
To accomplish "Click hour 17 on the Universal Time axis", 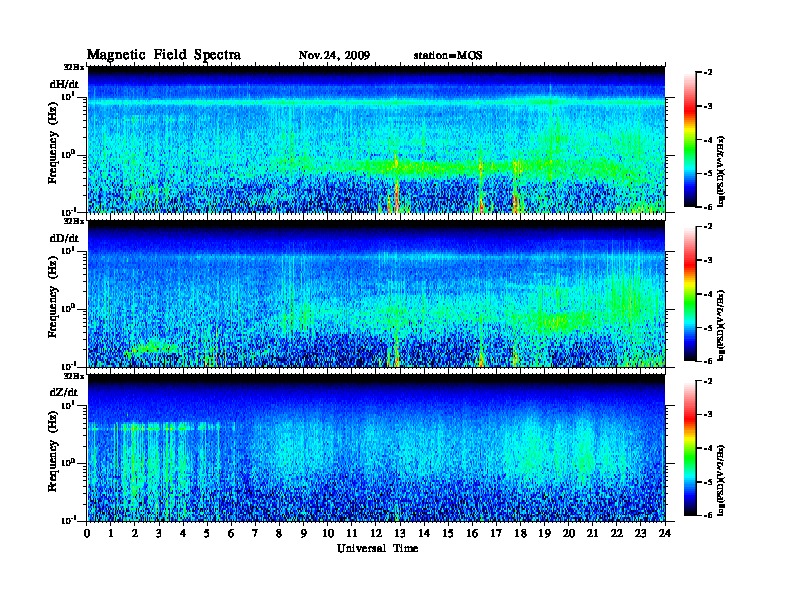I will (x=496, y=533).
